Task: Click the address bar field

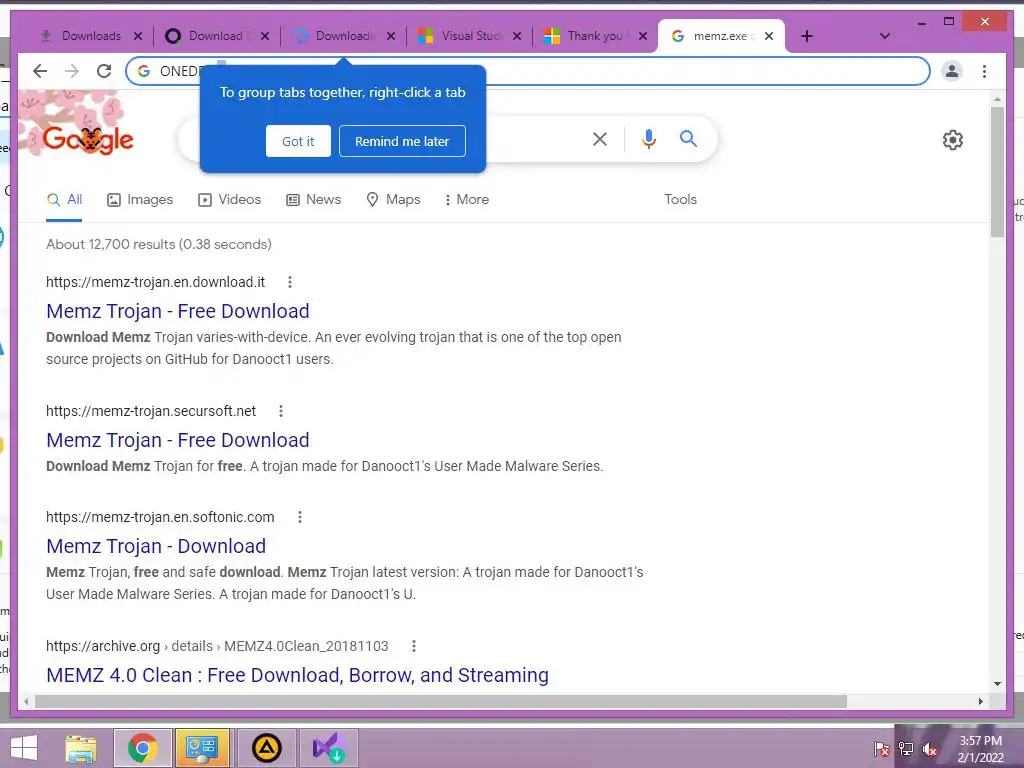Action: pyautogui.click(x=528, y=71)
